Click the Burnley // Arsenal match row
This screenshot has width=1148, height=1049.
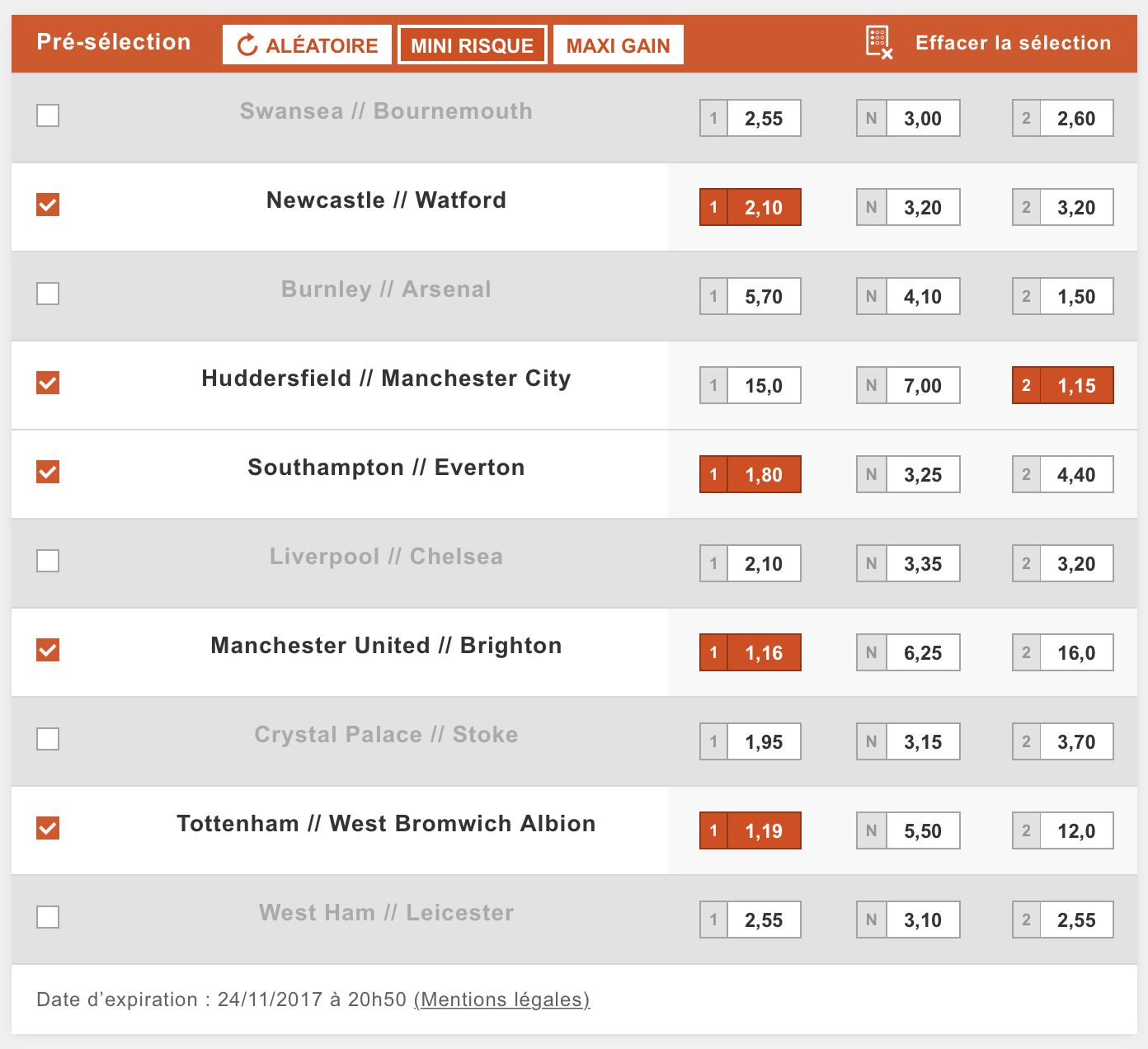tap(386, 289)
